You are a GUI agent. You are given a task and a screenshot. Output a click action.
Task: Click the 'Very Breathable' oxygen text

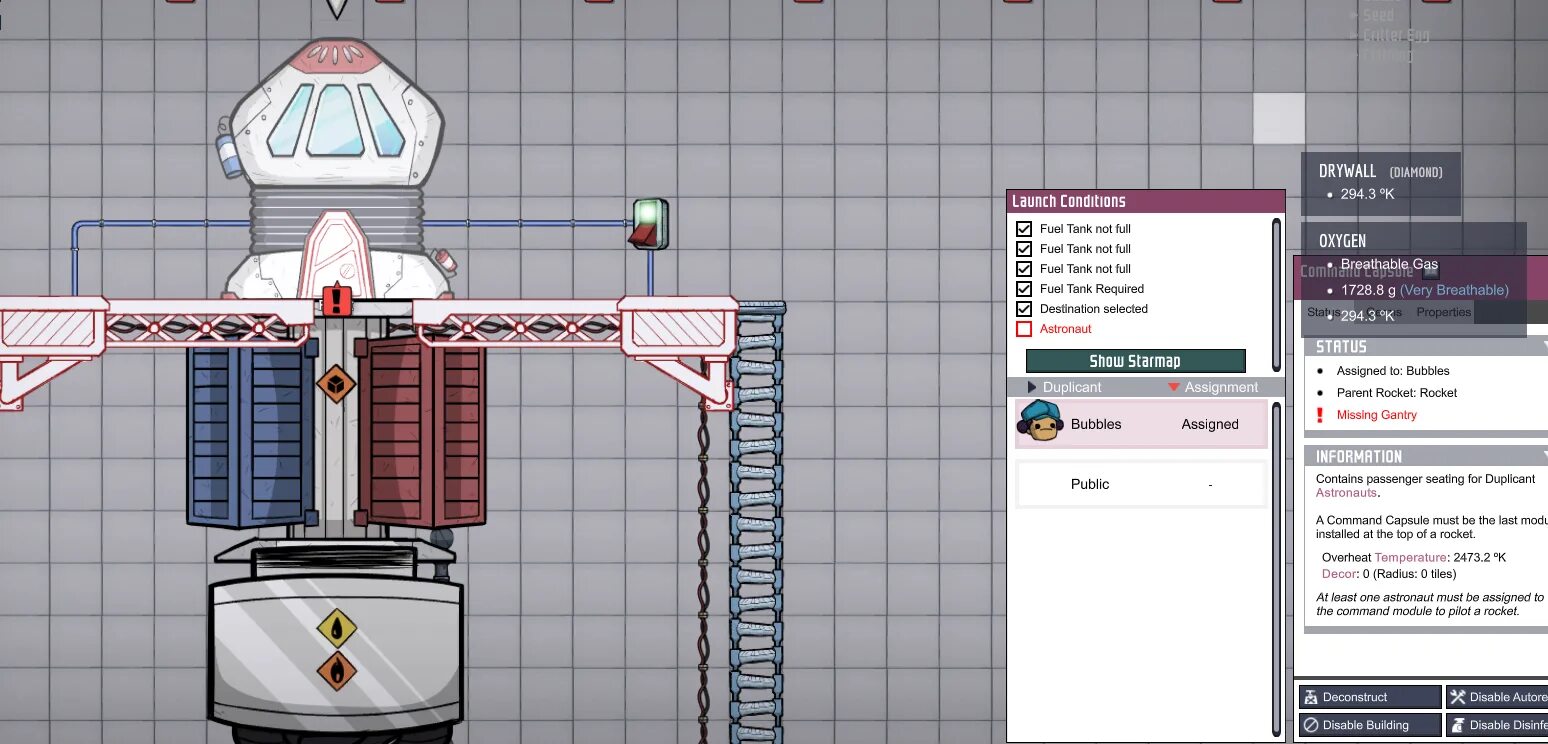tap(1454, 290)
